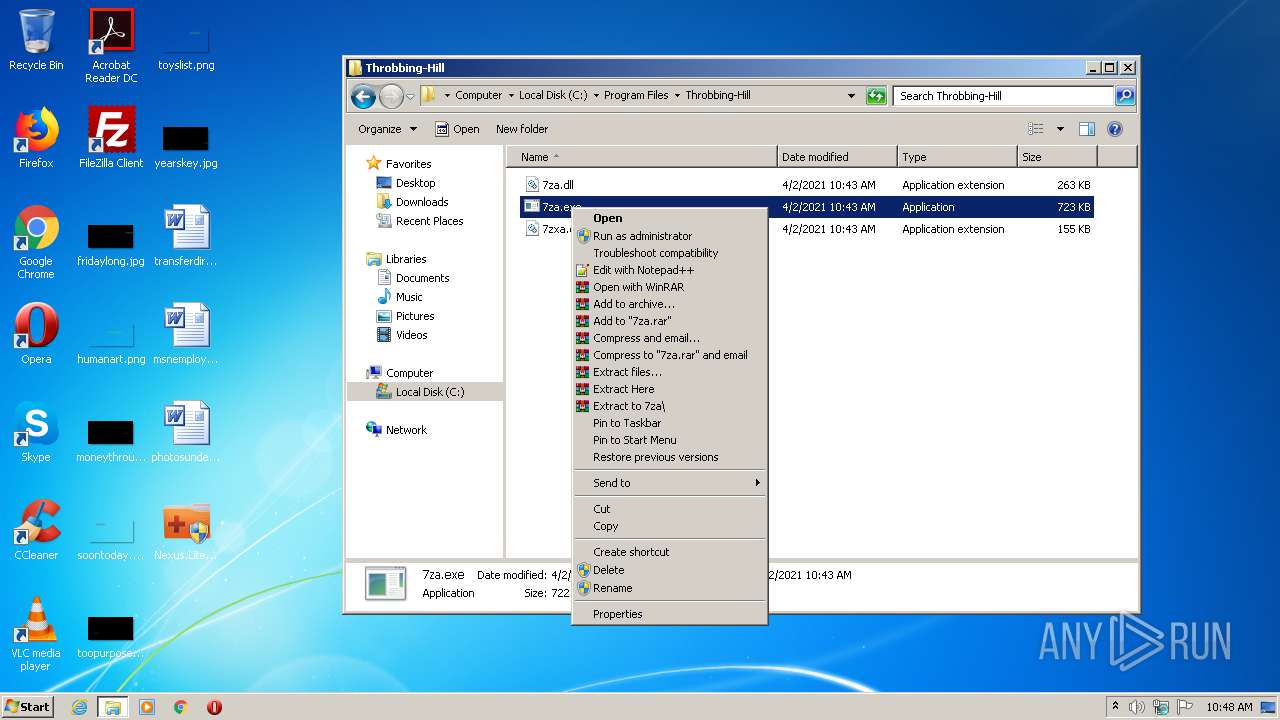
Task: Show hidden system tray icons
Action: pyautogui.click(x=1116, y=707)
